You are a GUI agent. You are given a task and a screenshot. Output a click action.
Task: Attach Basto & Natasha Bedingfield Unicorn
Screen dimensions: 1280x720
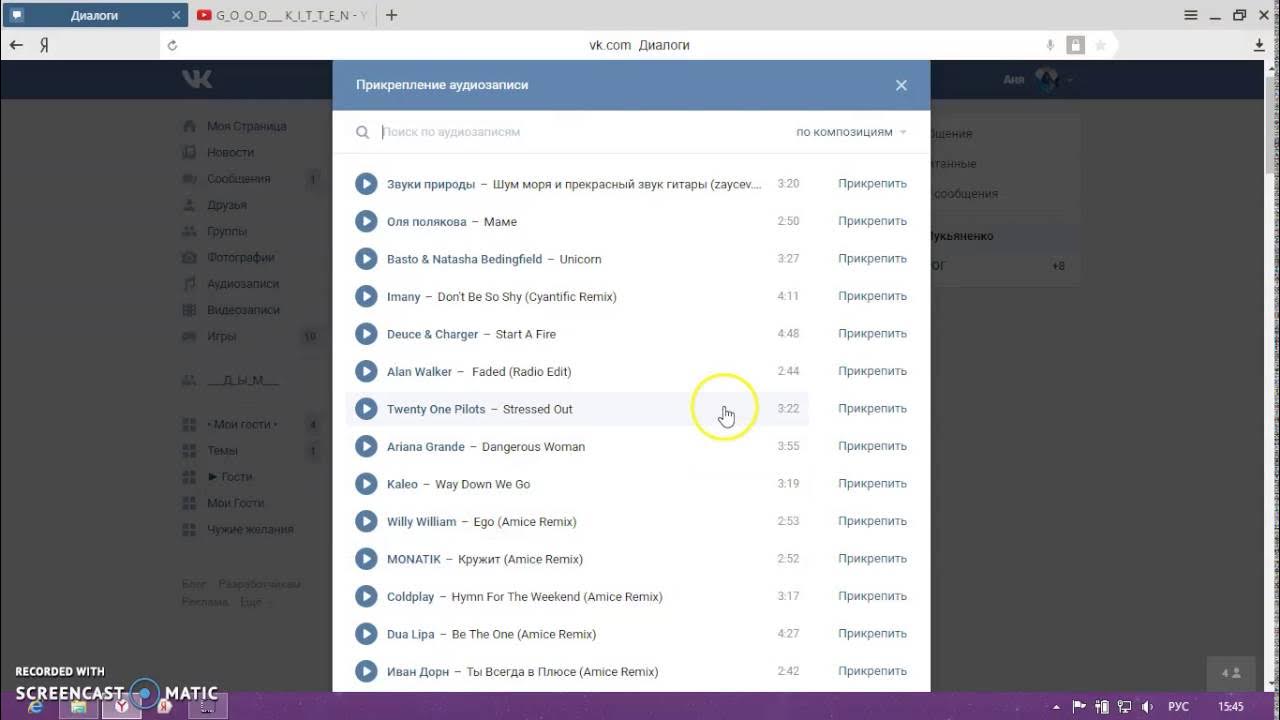[x=872, y=259]
